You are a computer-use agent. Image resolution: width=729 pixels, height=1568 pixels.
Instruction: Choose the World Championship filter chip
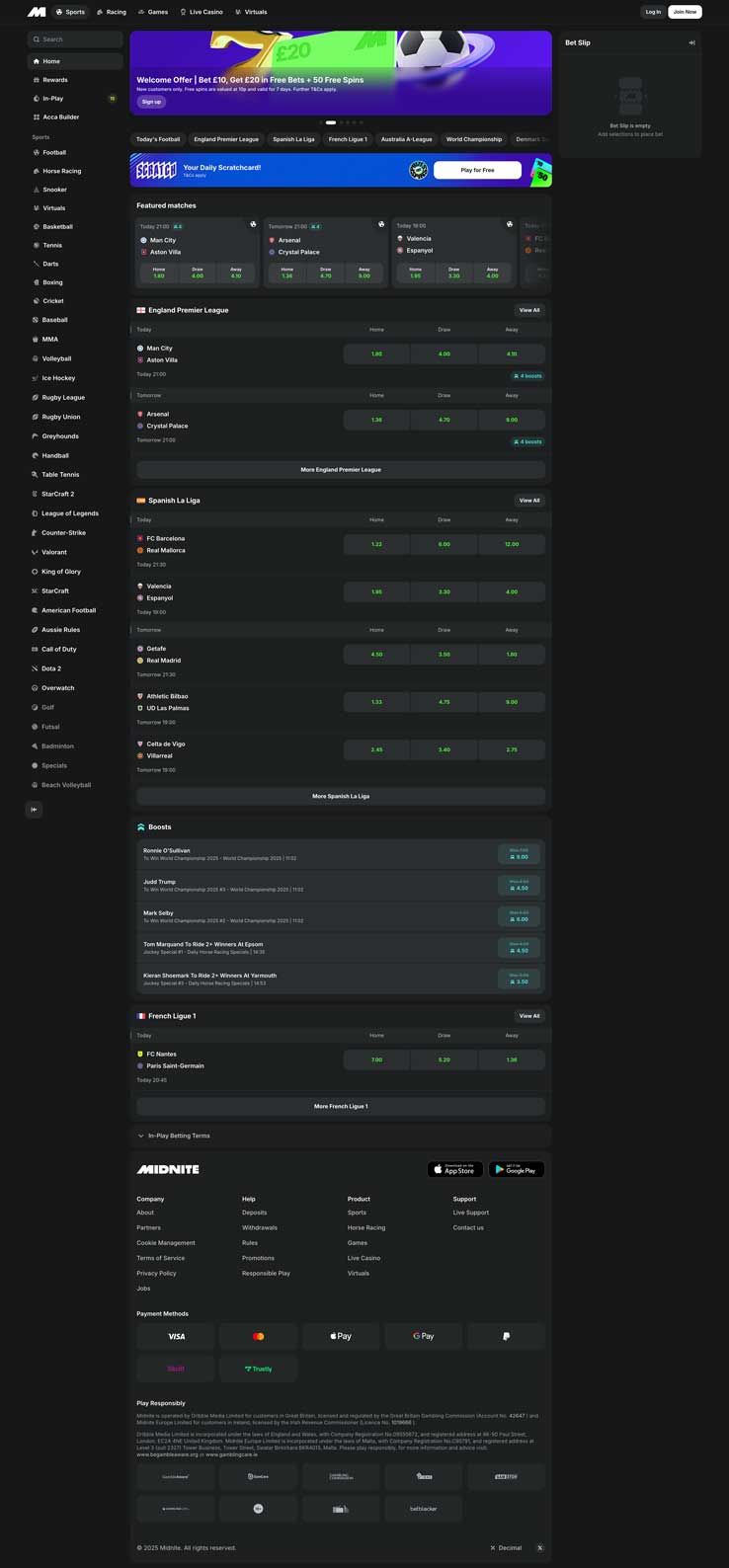474,139
